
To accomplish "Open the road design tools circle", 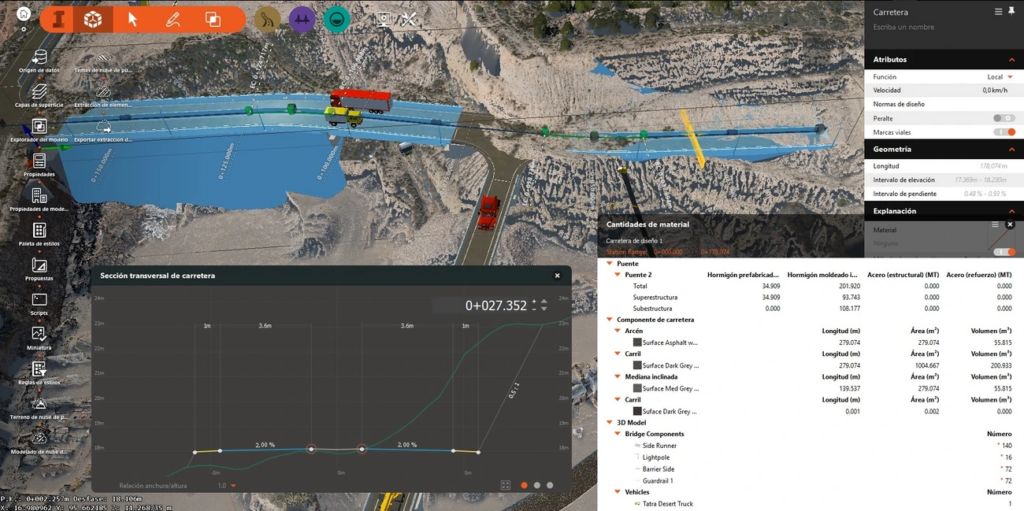I will [268, 19].
